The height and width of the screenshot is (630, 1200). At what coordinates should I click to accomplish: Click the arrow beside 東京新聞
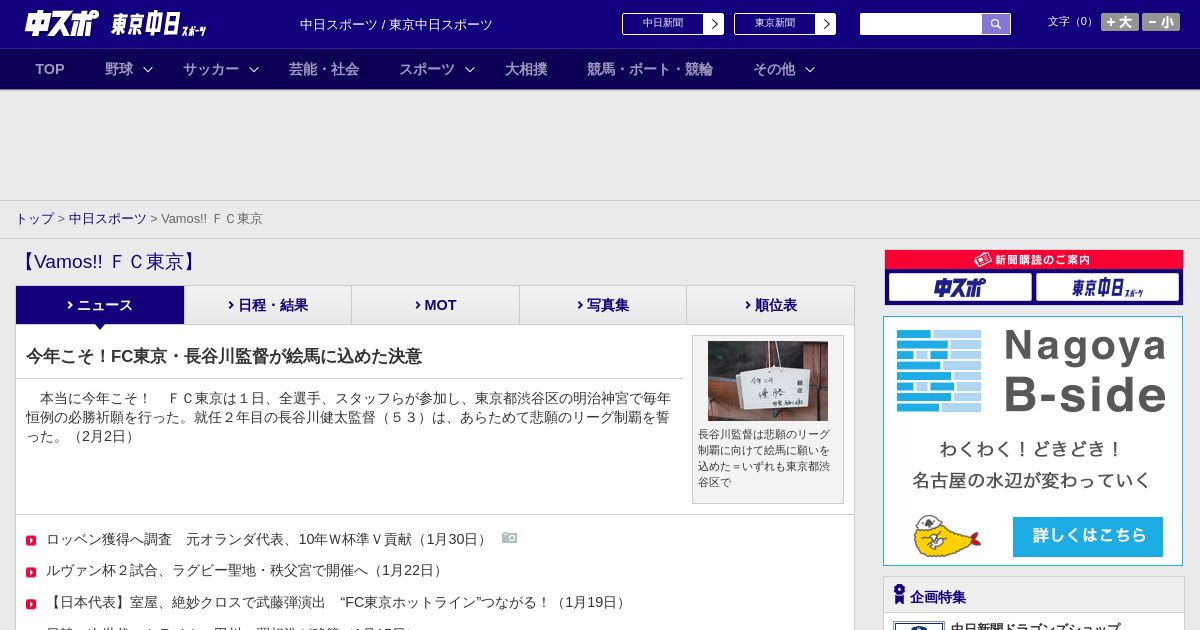click(826, 24)
